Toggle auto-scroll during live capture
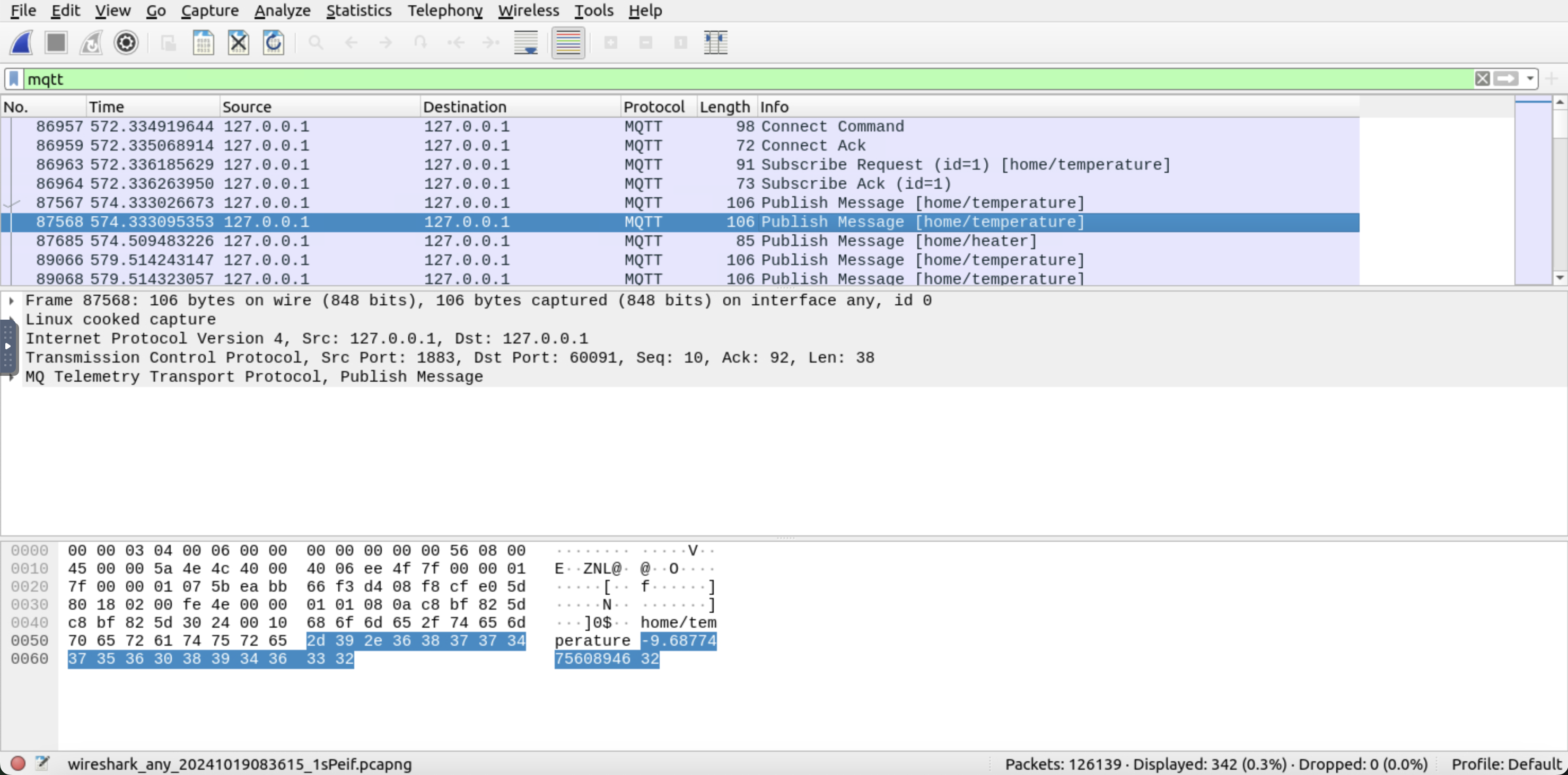 526,42
